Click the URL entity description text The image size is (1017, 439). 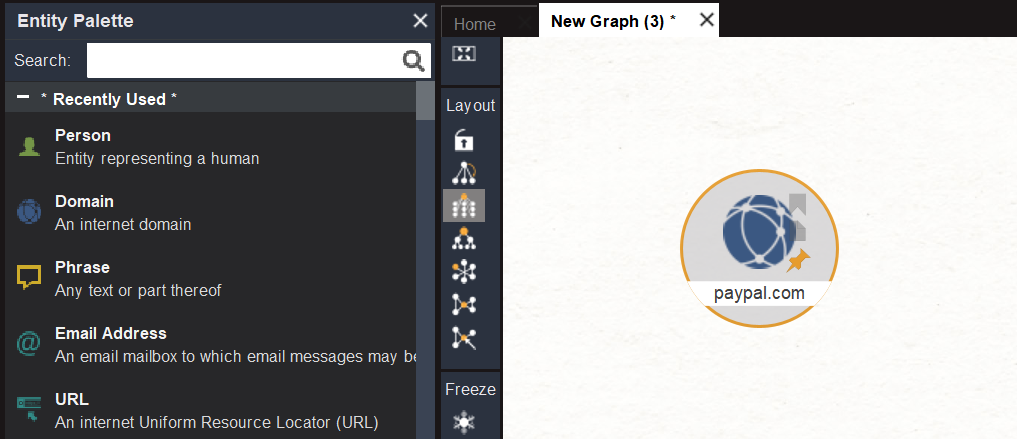[217, 423]
